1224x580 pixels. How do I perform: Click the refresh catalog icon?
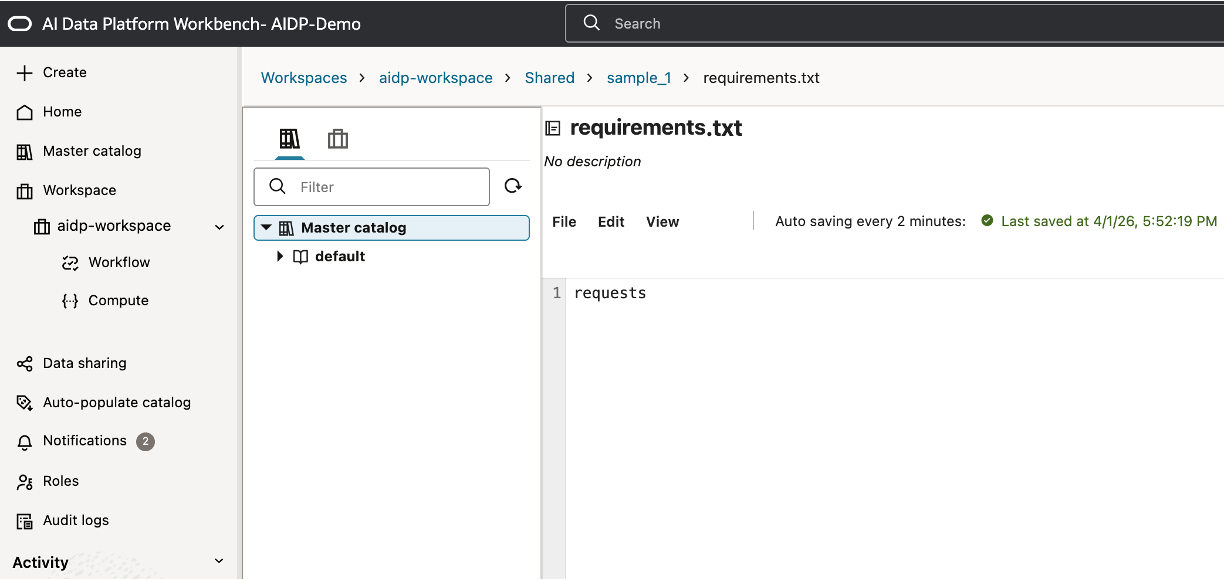coord(513,186)
